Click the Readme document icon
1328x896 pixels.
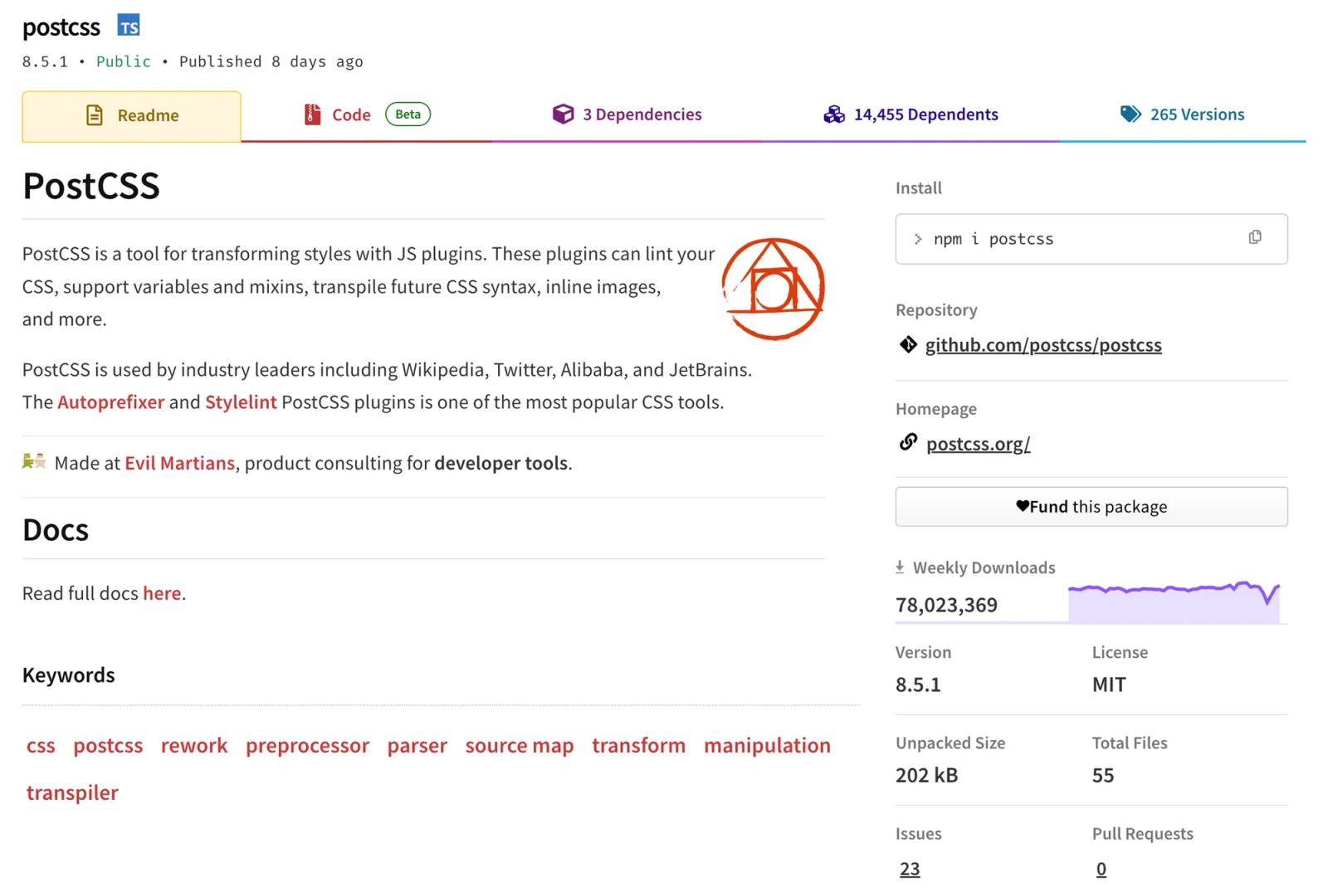pos(95,115)
